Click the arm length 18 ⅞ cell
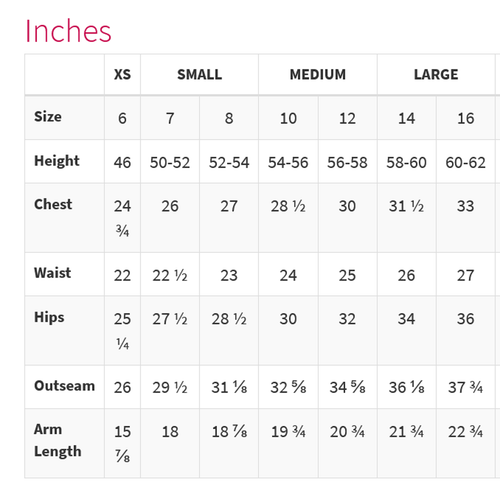Viewport: 500px width, 500px height. pyautogui.click(x=229, y=432)
